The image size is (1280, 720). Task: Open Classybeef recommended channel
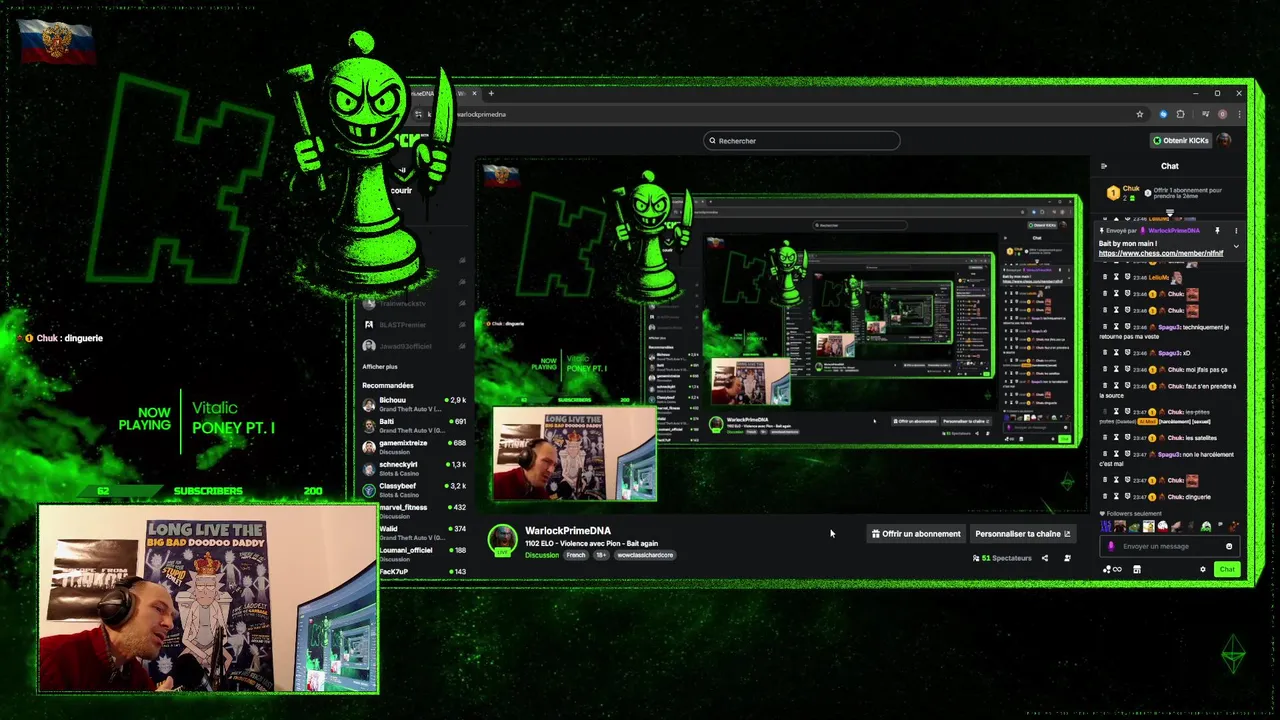415,490
